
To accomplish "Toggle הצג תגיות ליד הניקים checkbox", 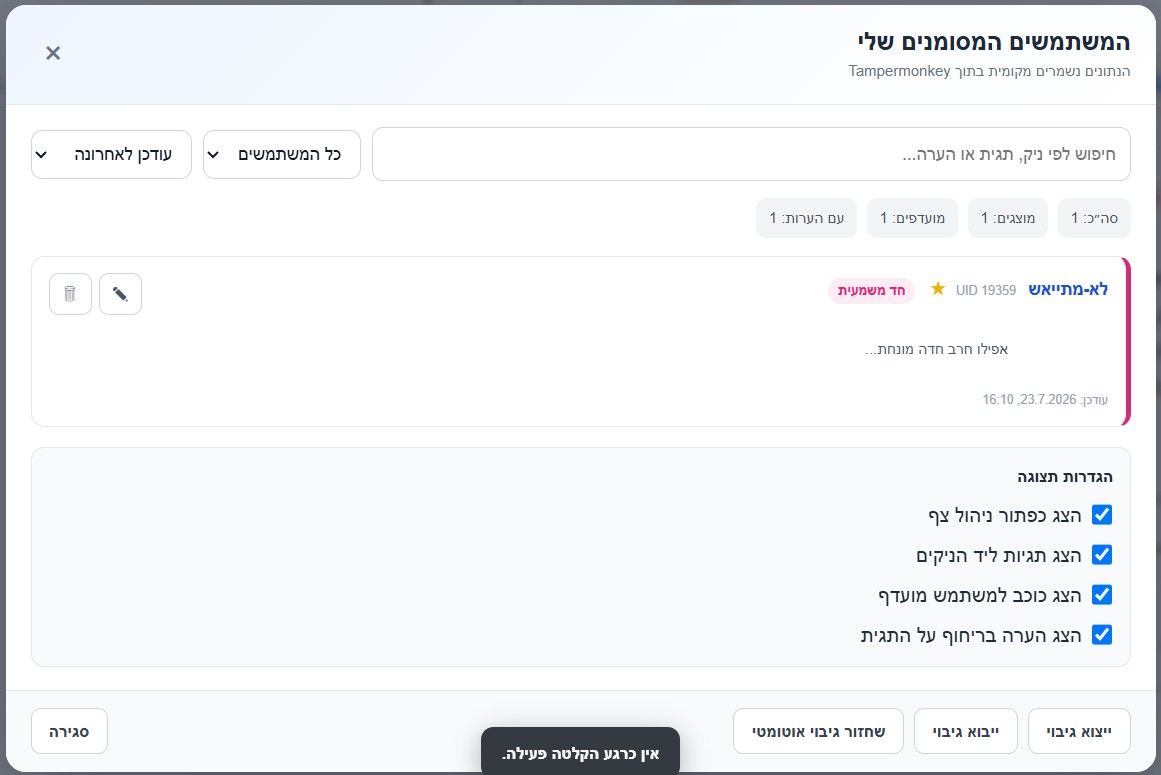I will [1102, 554].
